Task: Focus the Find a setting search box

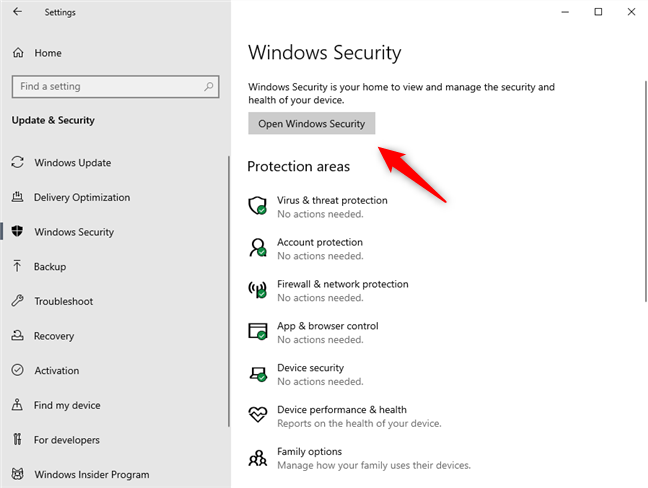Action: tap(105, 87)
